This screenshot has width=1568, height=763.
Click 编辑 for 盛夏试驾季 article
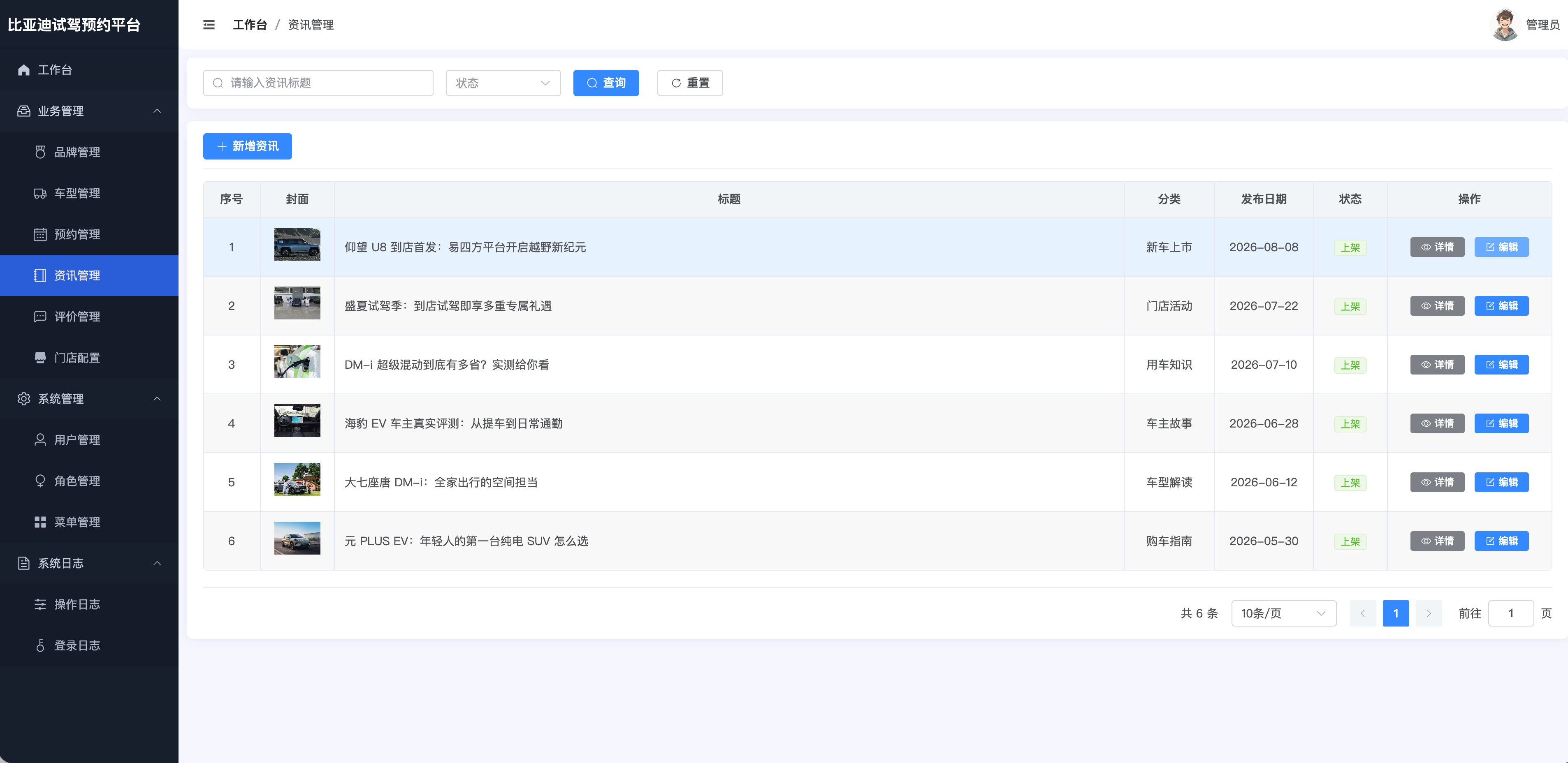pyautogui.click(x=1502, y=306)
